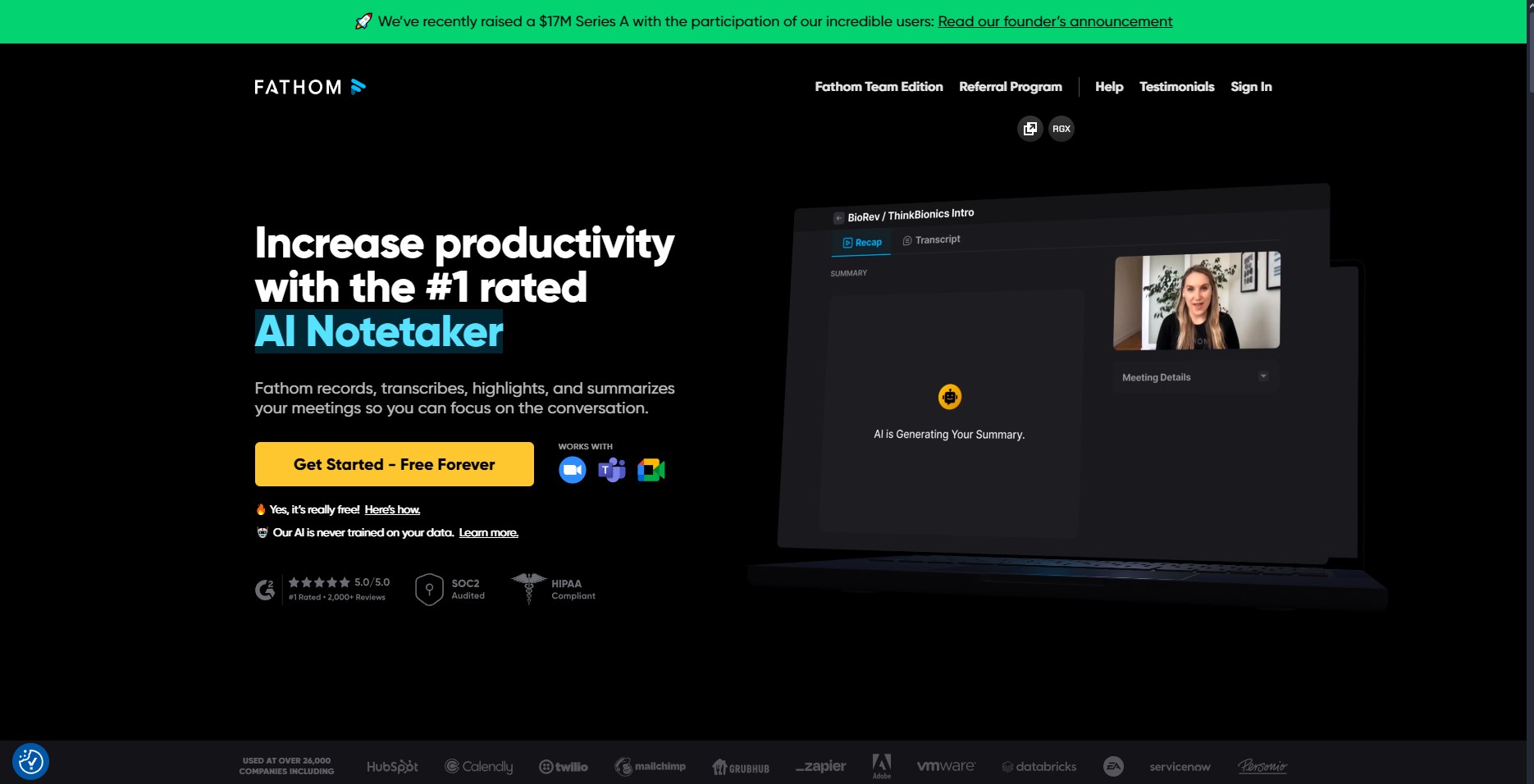Click the zapier logo
Image resolution: width=1534 pixels, height=784 pixels.
click(820, 767)
